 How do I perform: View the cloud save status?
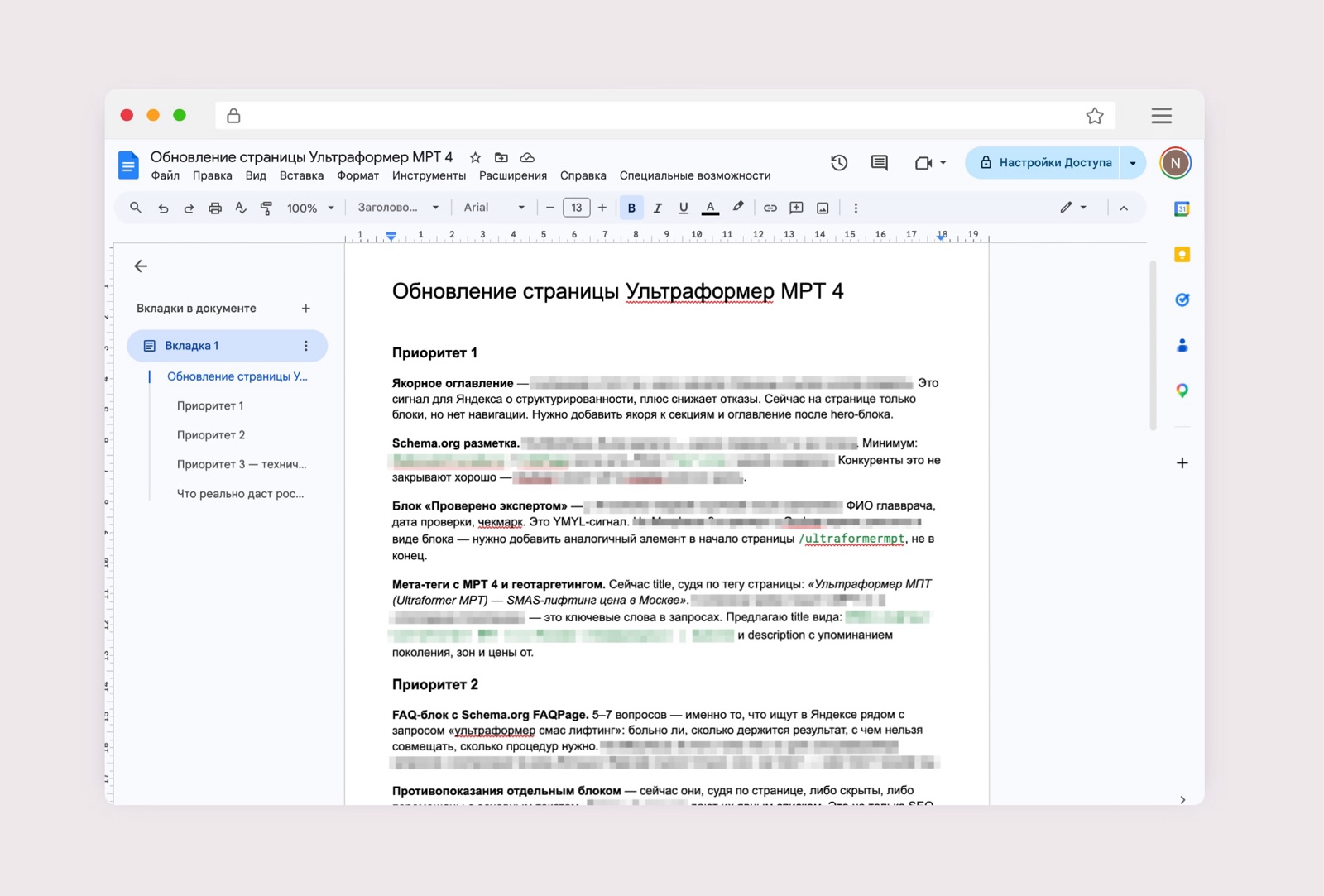pyautogui.click(x=527, y=157)
